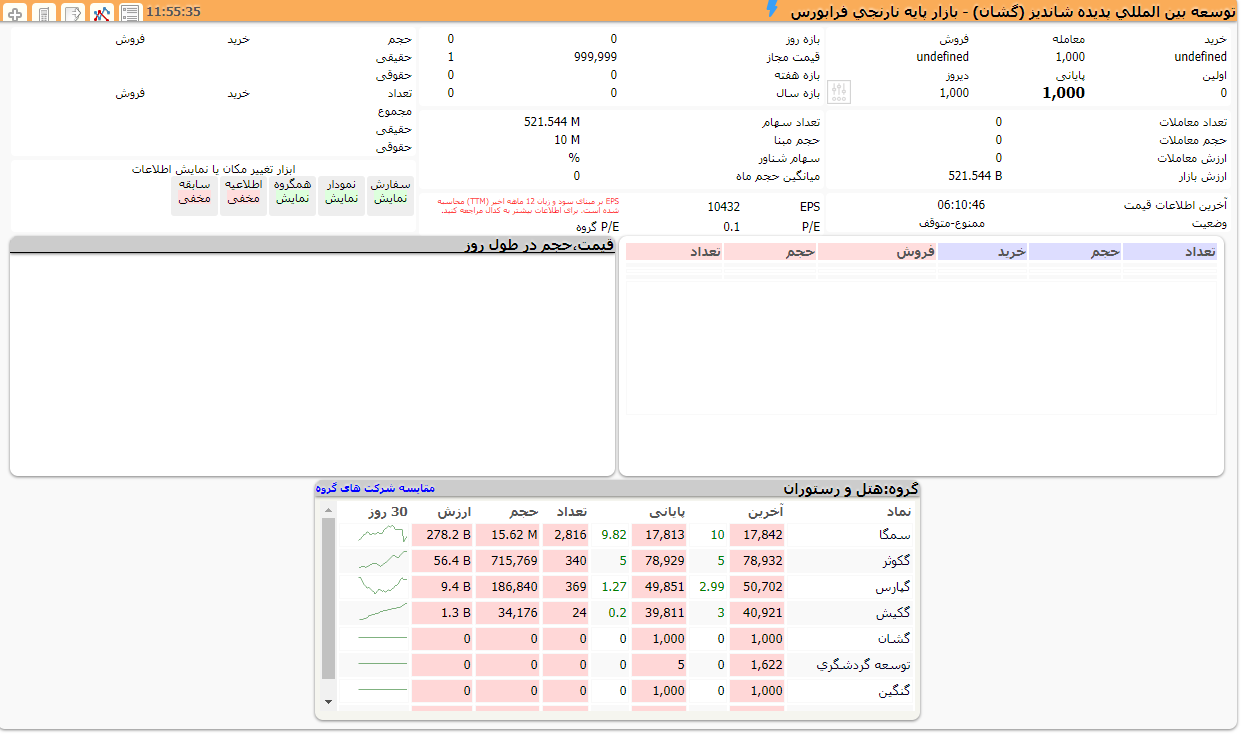The height and width of the screenshot is (739, 1245).
Task: Open the red-blue line chart tool icon
Action: (x=102, y=13)
